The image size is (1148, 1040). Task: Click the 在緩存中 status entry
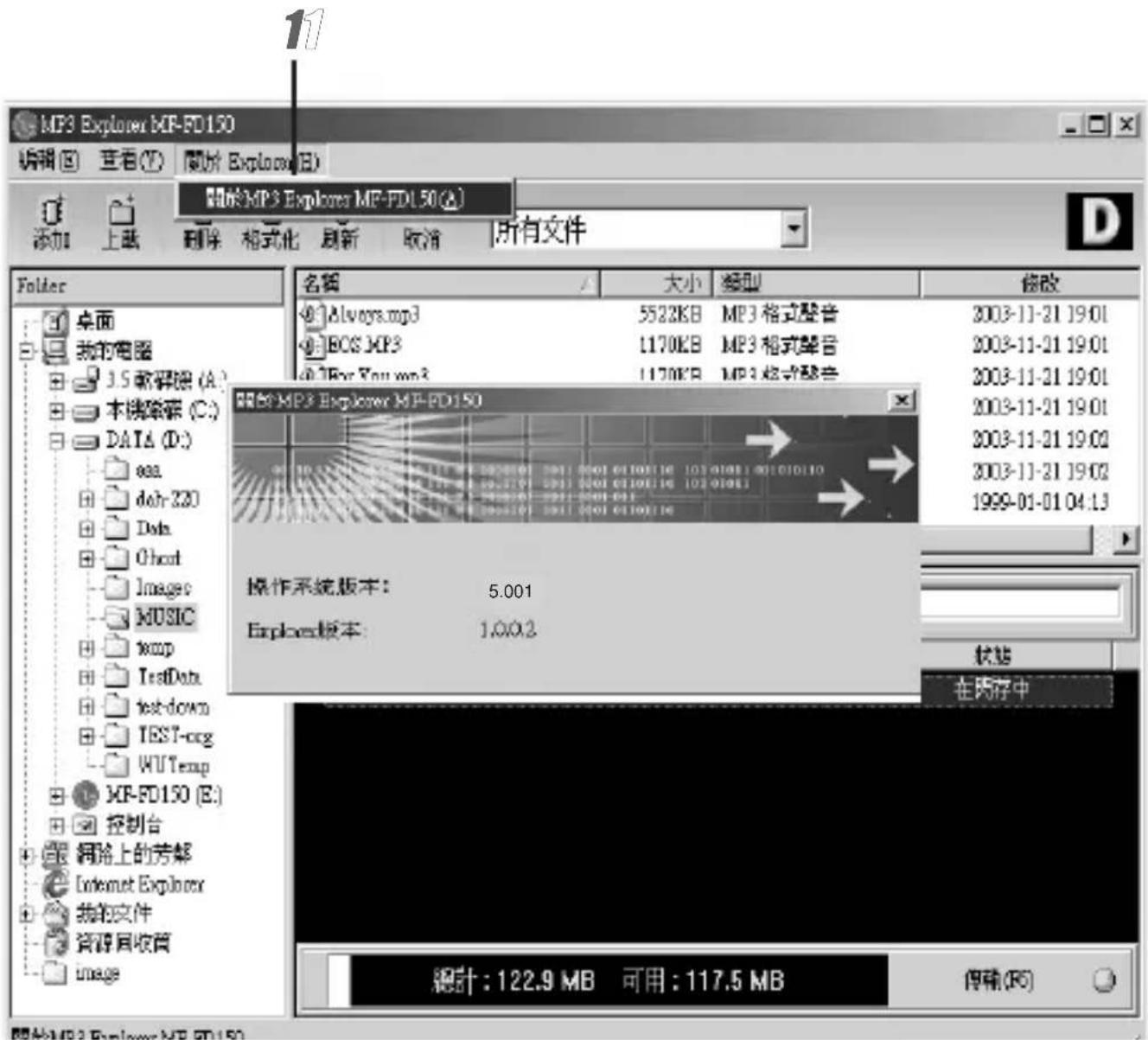992,690
